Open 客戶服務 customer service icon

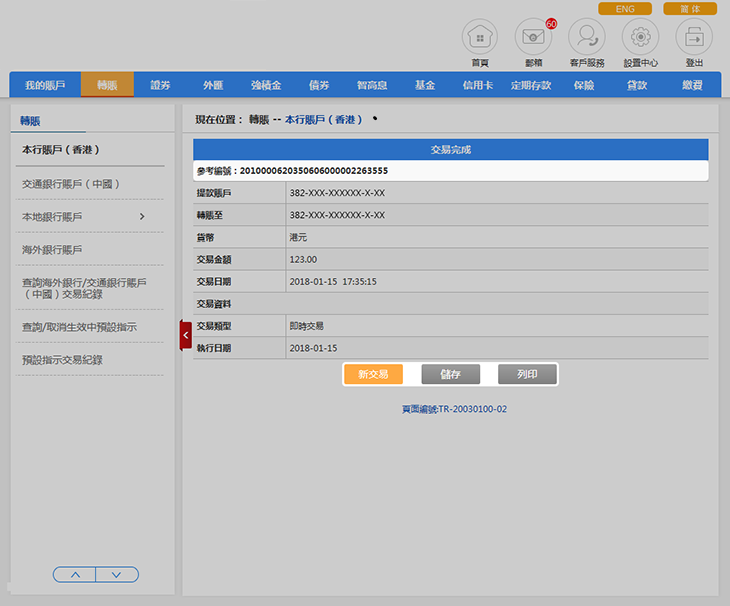coord(586,38)
